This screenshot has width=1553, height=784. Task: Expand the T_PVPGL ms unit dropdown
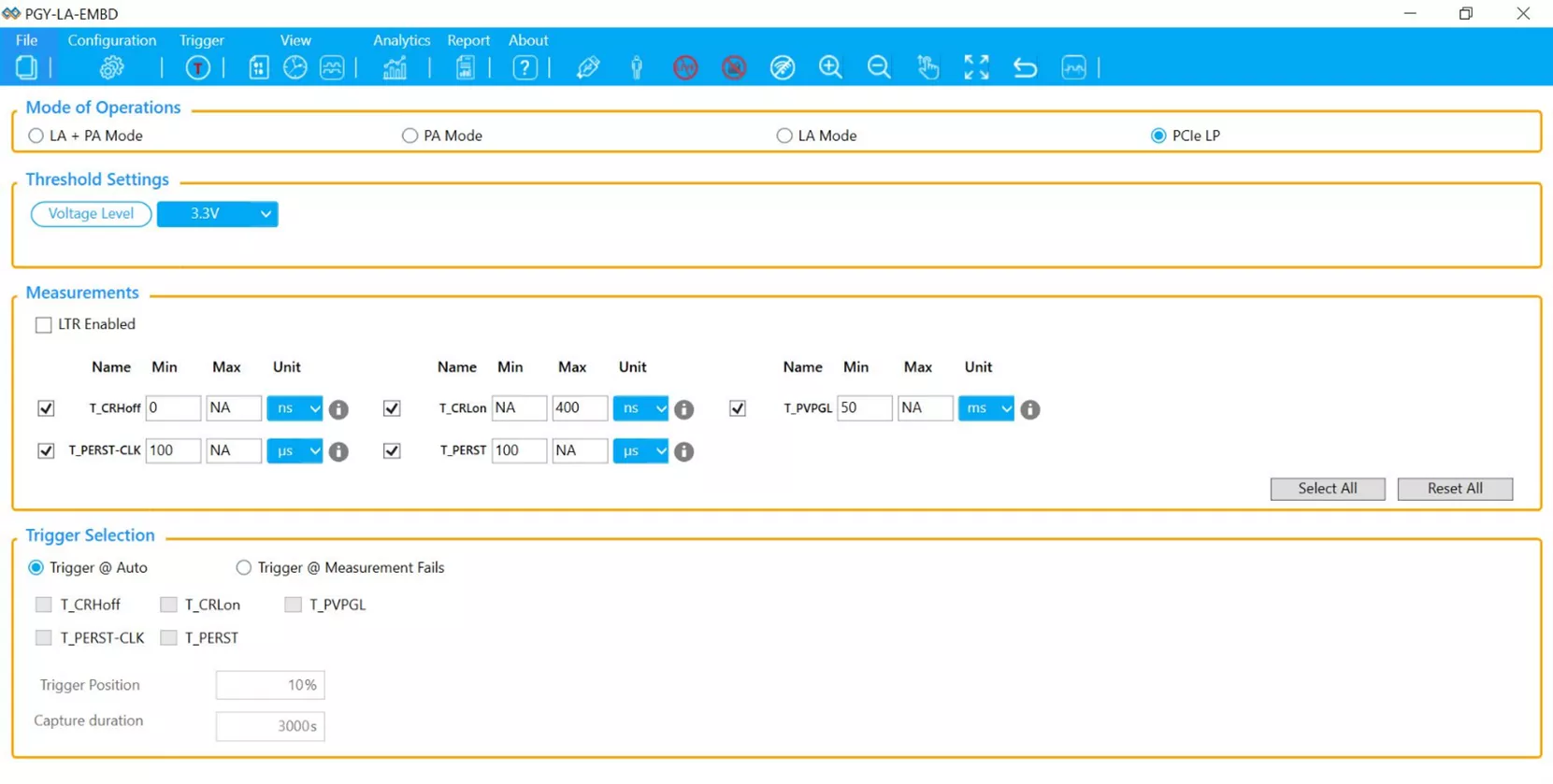click(985, 408)
